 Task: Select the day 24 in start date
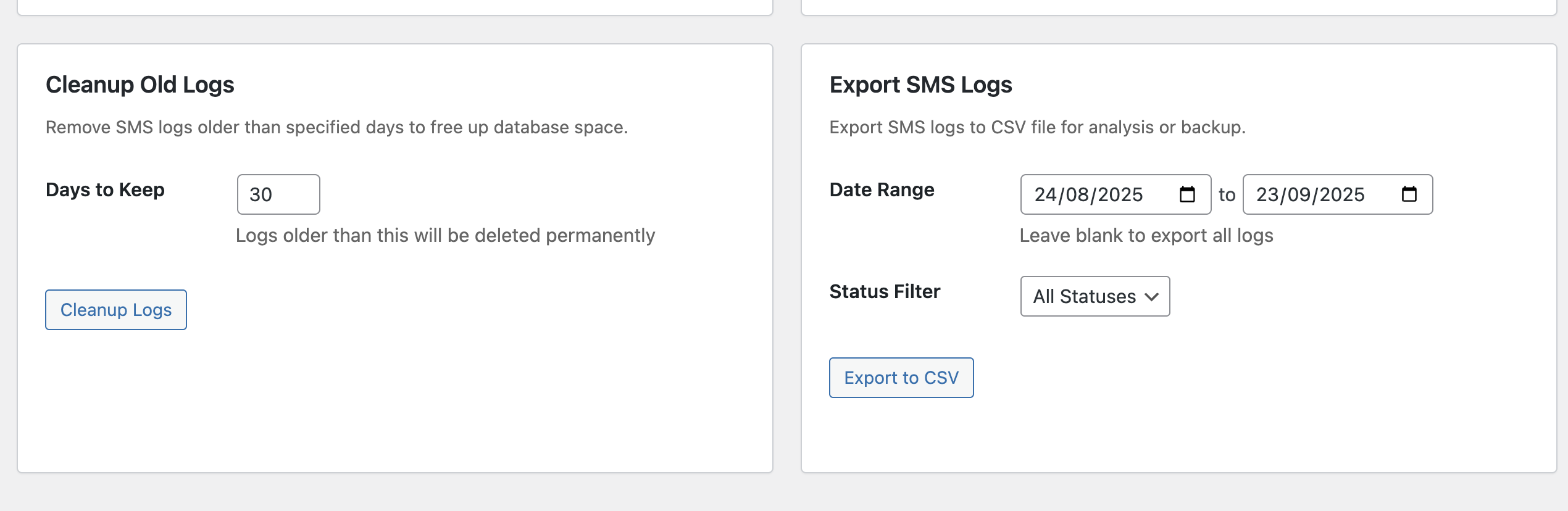click(x=1046, y=194)
